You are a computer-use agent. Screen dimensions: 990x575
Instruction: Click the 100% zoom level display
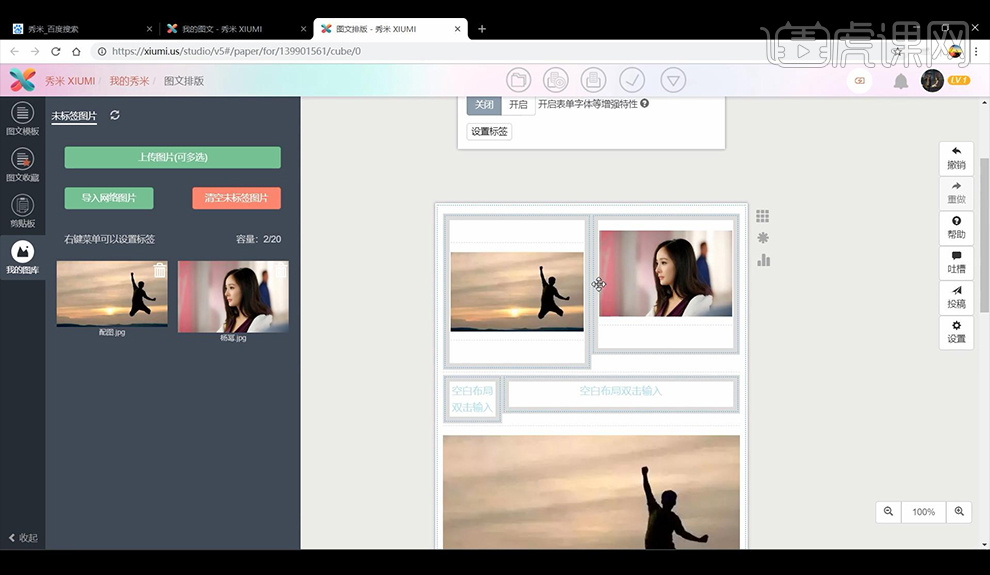pos(924,512)
